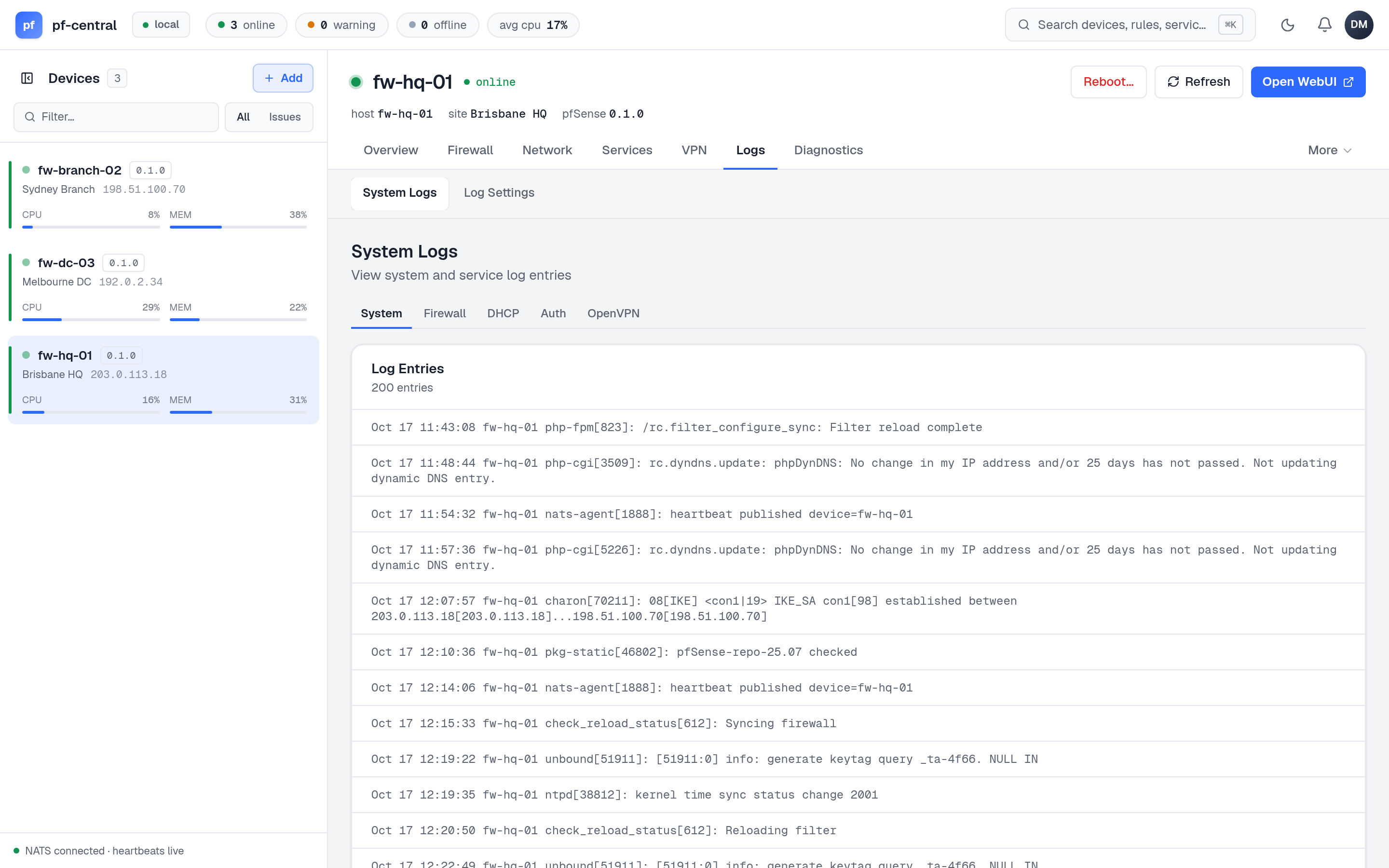Image resolution: width=1389 pixels, height=868 pixels.
Task: Select the Log Settings subtab
Action: point(499,193)
